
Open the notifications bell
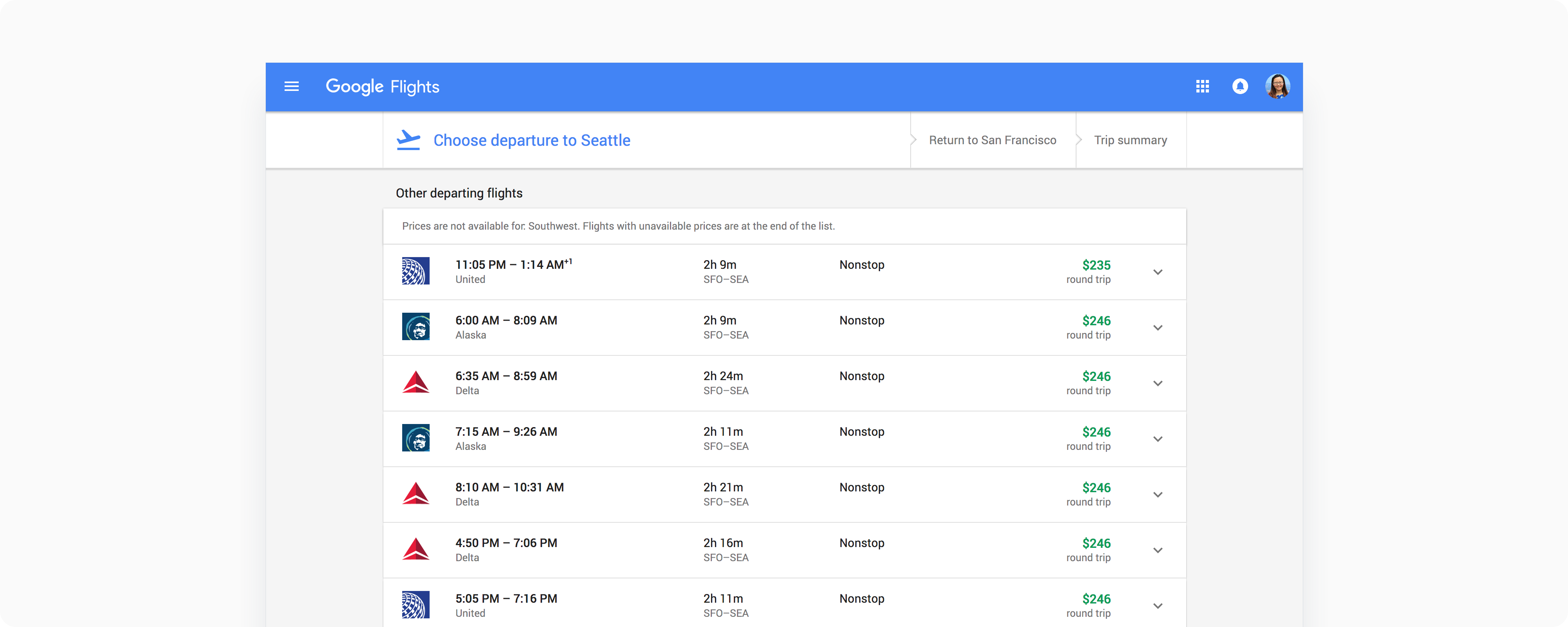[x=1240, y=87]
